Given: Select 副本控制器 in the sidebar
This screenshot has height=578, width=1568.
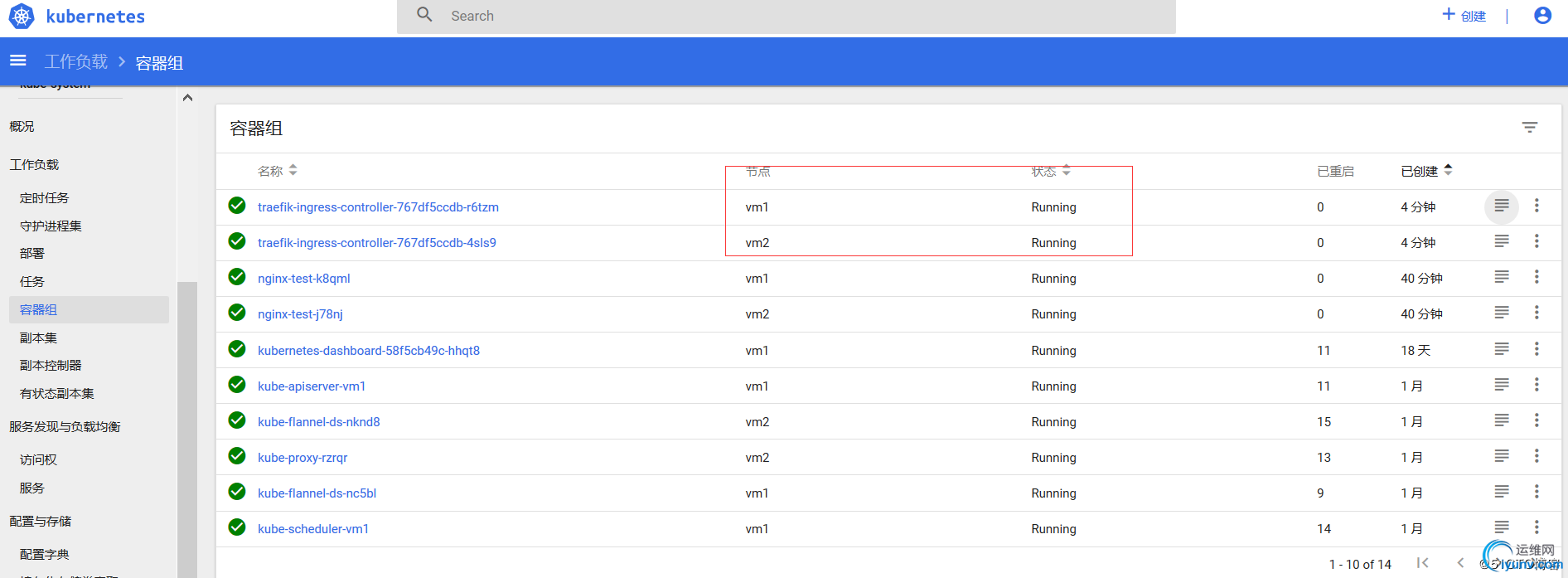Looking at the screenshot, I should (x=51, y=366).
